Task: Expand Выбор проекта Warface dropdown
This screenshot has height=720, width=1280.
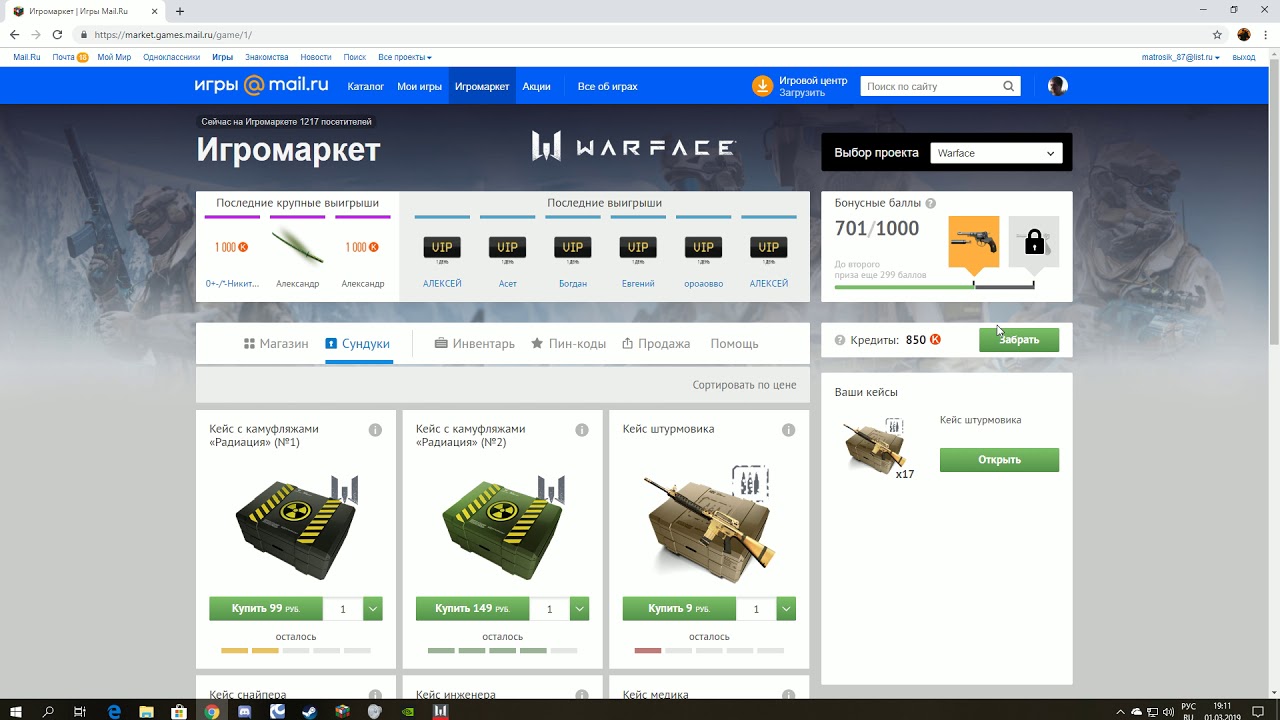Action: coord(995,153)
